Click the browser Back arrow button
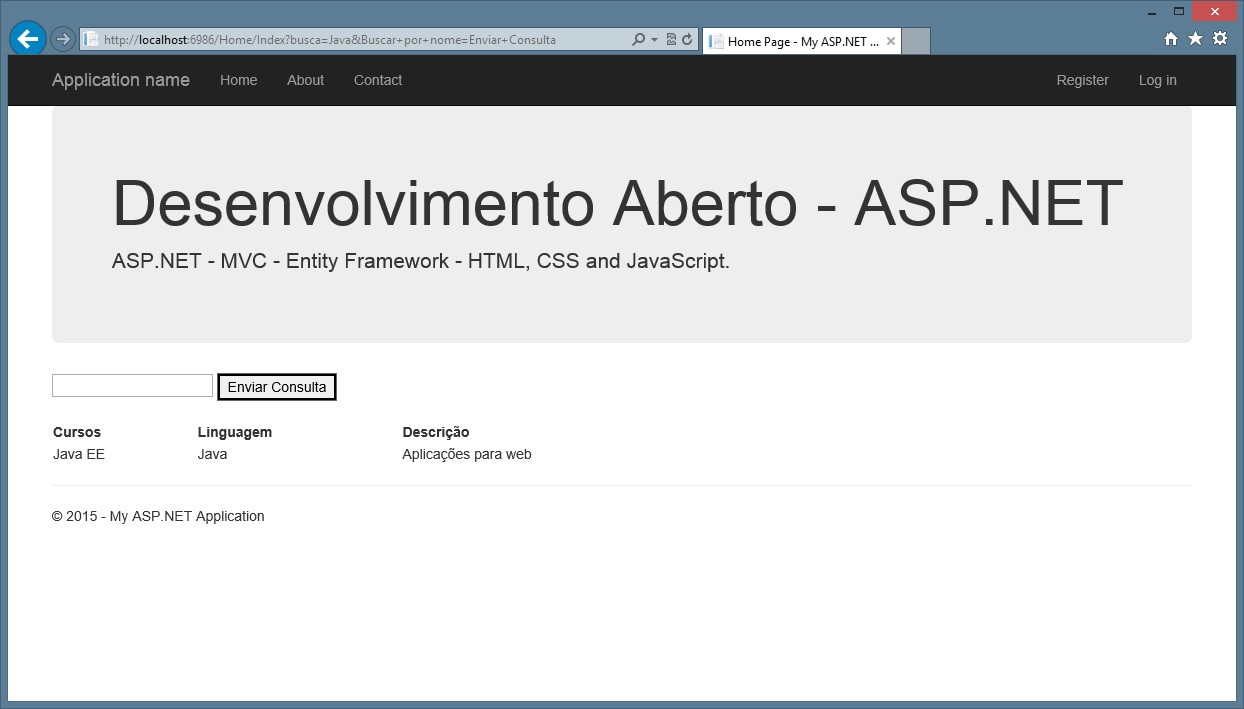This screenshot has height=709, width=1244. click(x=28, y=39)
